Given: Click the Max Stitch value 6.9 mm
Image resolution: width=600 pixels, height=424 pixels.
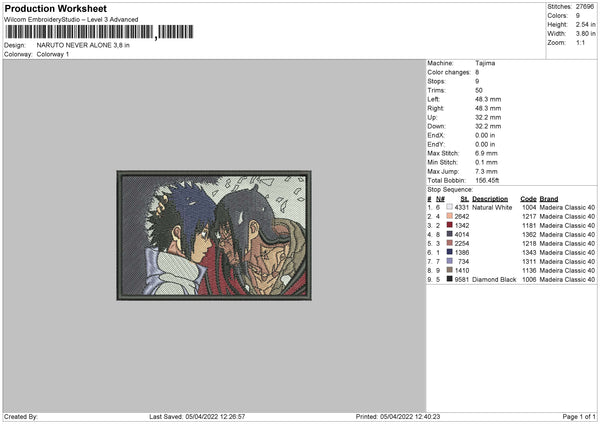Looking at the screenshot, I should 486,153.
